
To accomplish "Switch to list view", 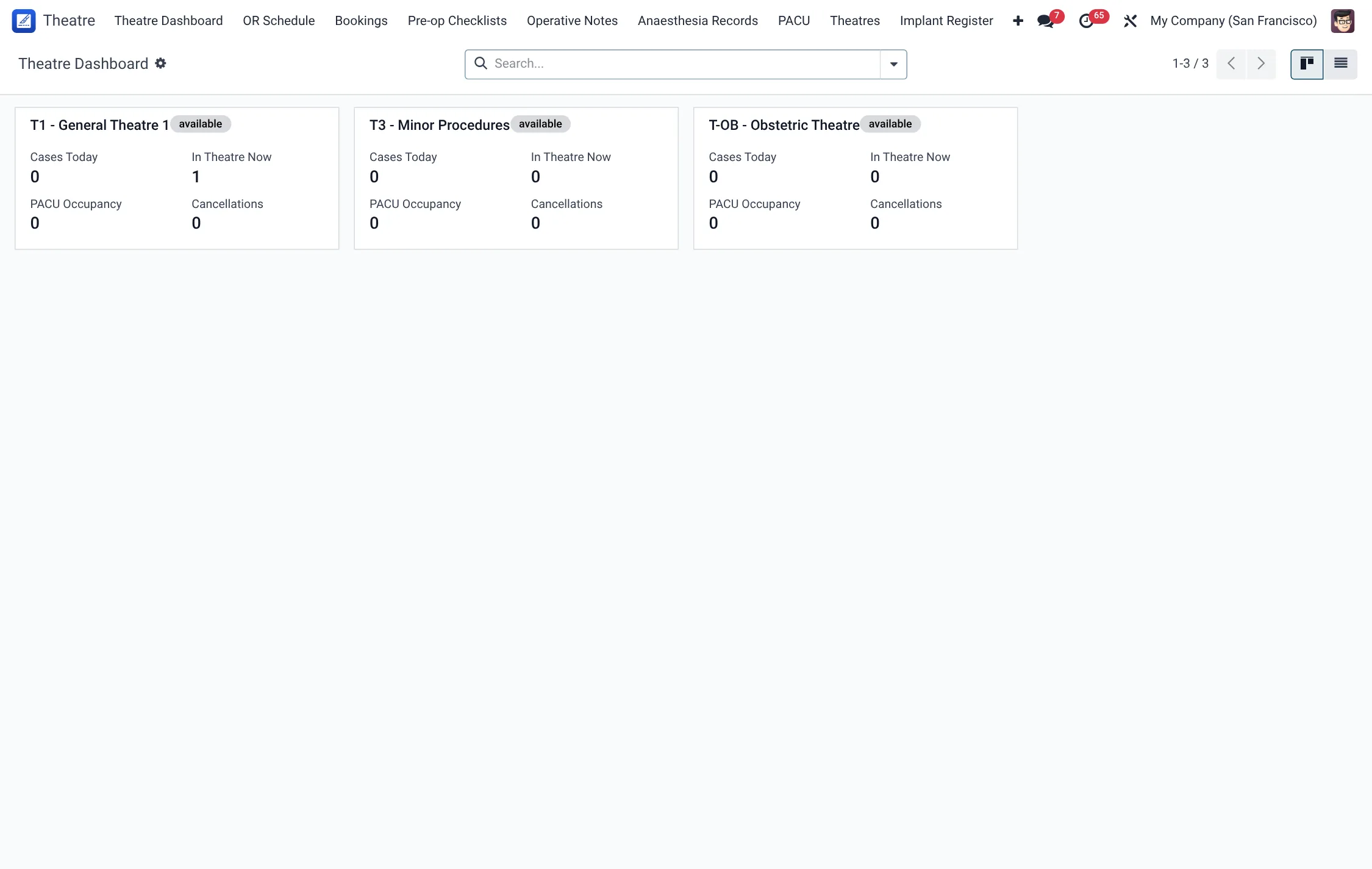I will pyautogui.click(x=1340, y=64).
